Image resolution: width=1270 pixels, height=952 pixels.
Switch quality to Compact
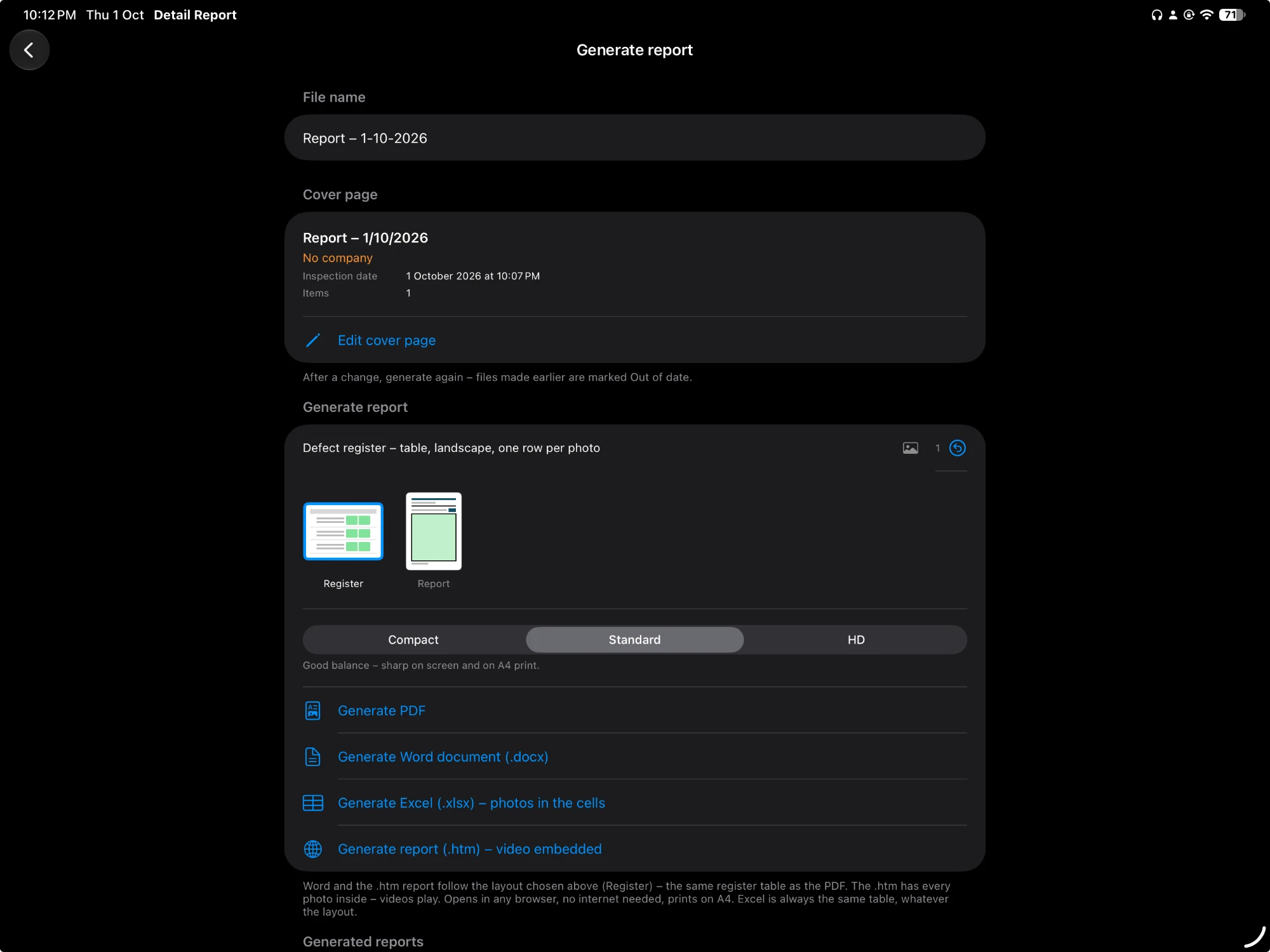click(x=413, y=640)
